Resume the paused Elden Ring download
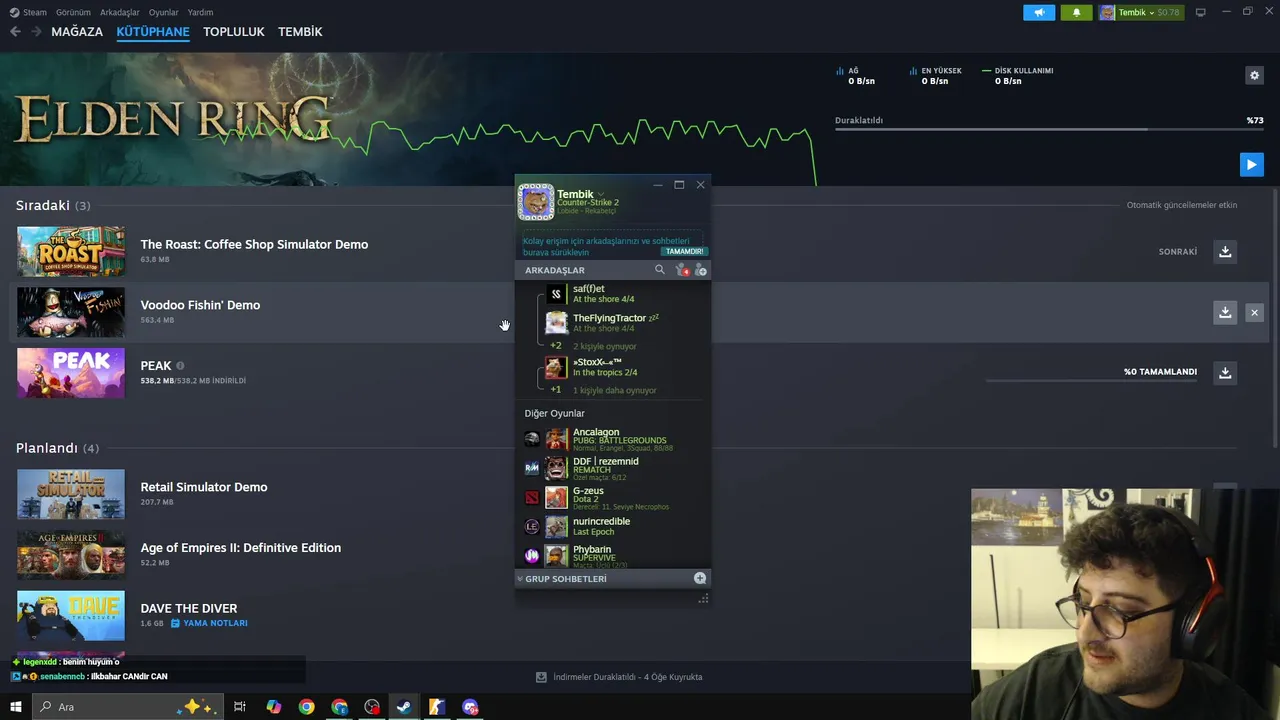Image resolution: width=1280 pixels, height=720 pixels. 1251,164
